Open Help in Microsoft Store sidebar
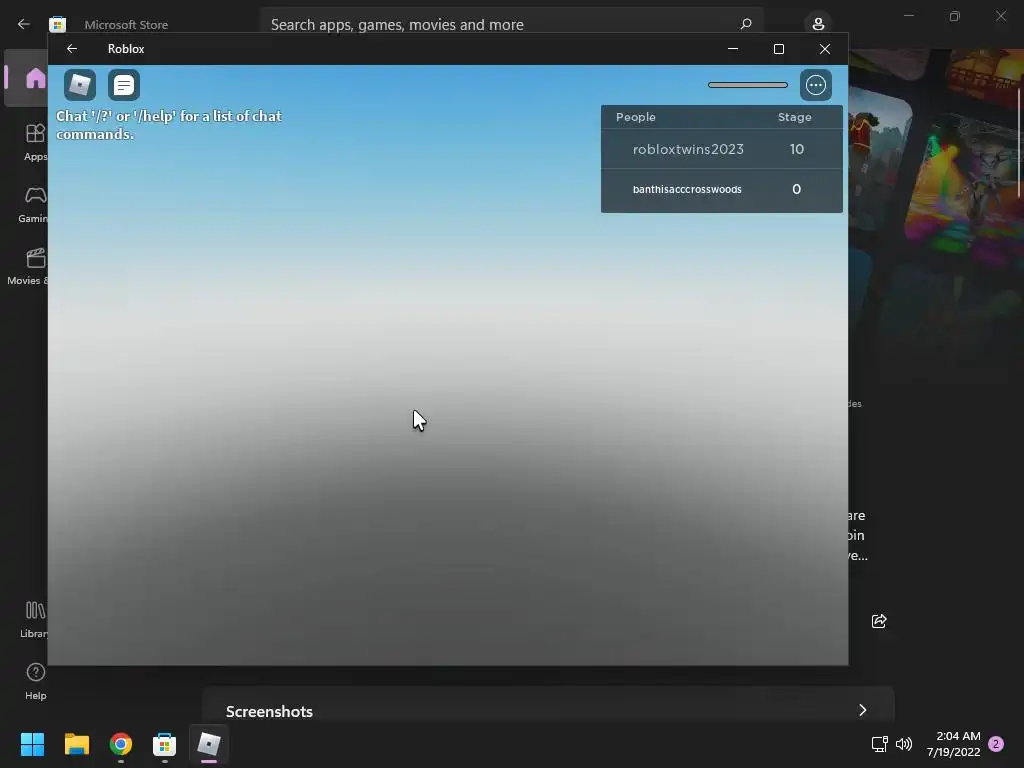This screenshot has width=1024, height=768. click(35, 682)
